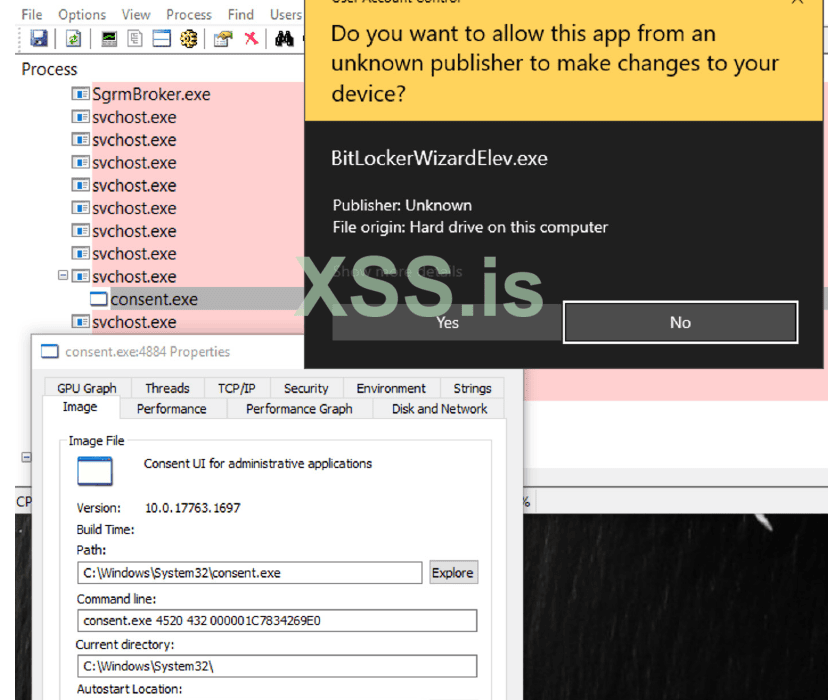
Task: Switch to the Performance tab
Action: [x=172, y=409]
